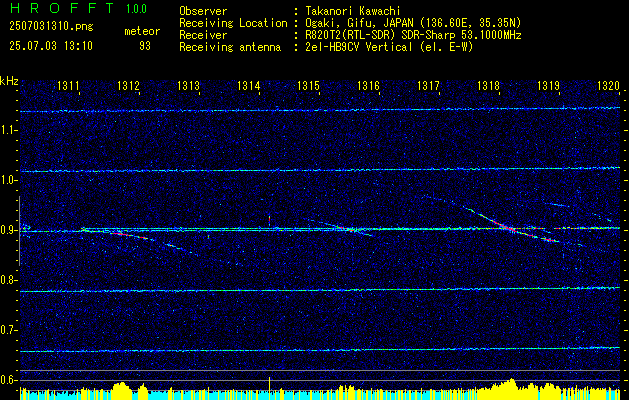
Task: Click the 1.1 kHz axis label
Action: [7, 130]
